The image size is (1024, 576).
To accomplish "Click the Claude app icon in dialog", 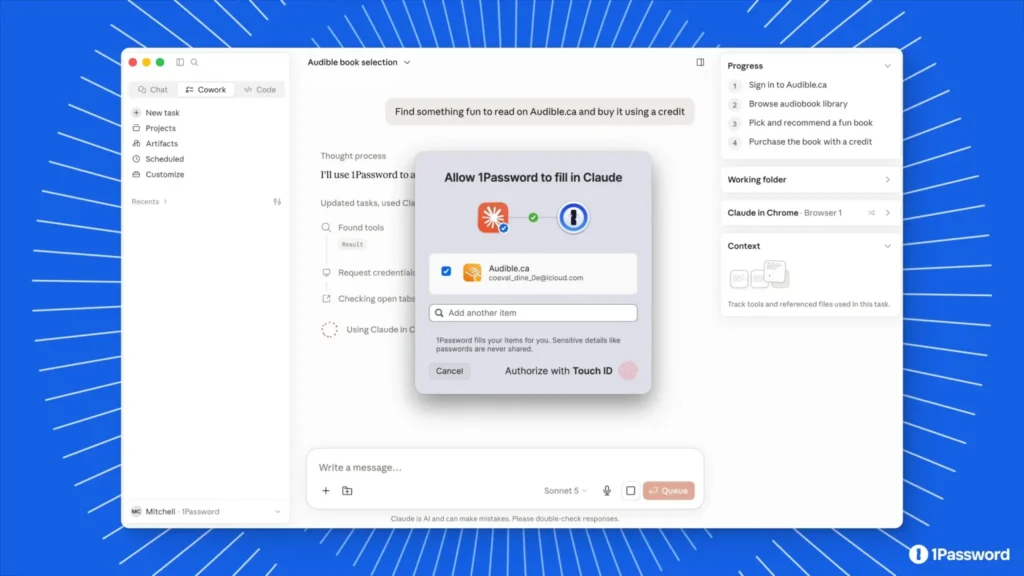I will point(493,217).
